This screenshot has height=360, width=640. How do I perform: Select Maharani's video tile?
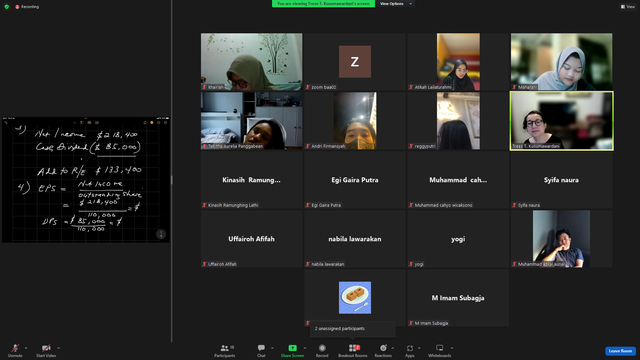561,62
